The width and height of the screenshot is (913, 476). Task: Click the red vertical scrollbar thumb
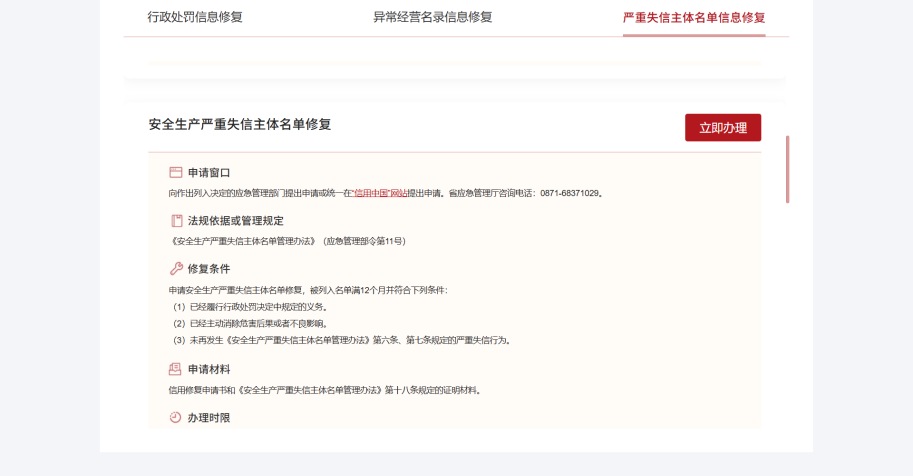787,169
